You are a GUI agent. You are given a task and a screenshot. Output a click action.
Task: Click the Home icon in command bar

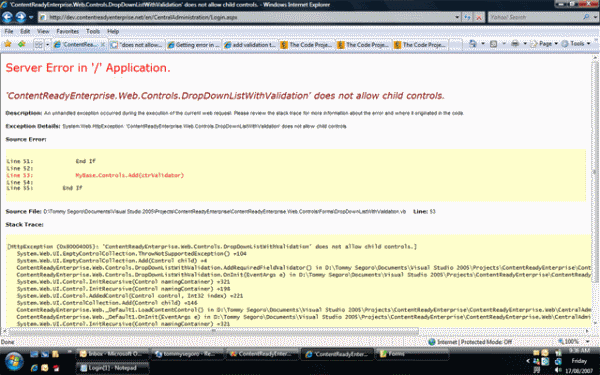(473, 44)
